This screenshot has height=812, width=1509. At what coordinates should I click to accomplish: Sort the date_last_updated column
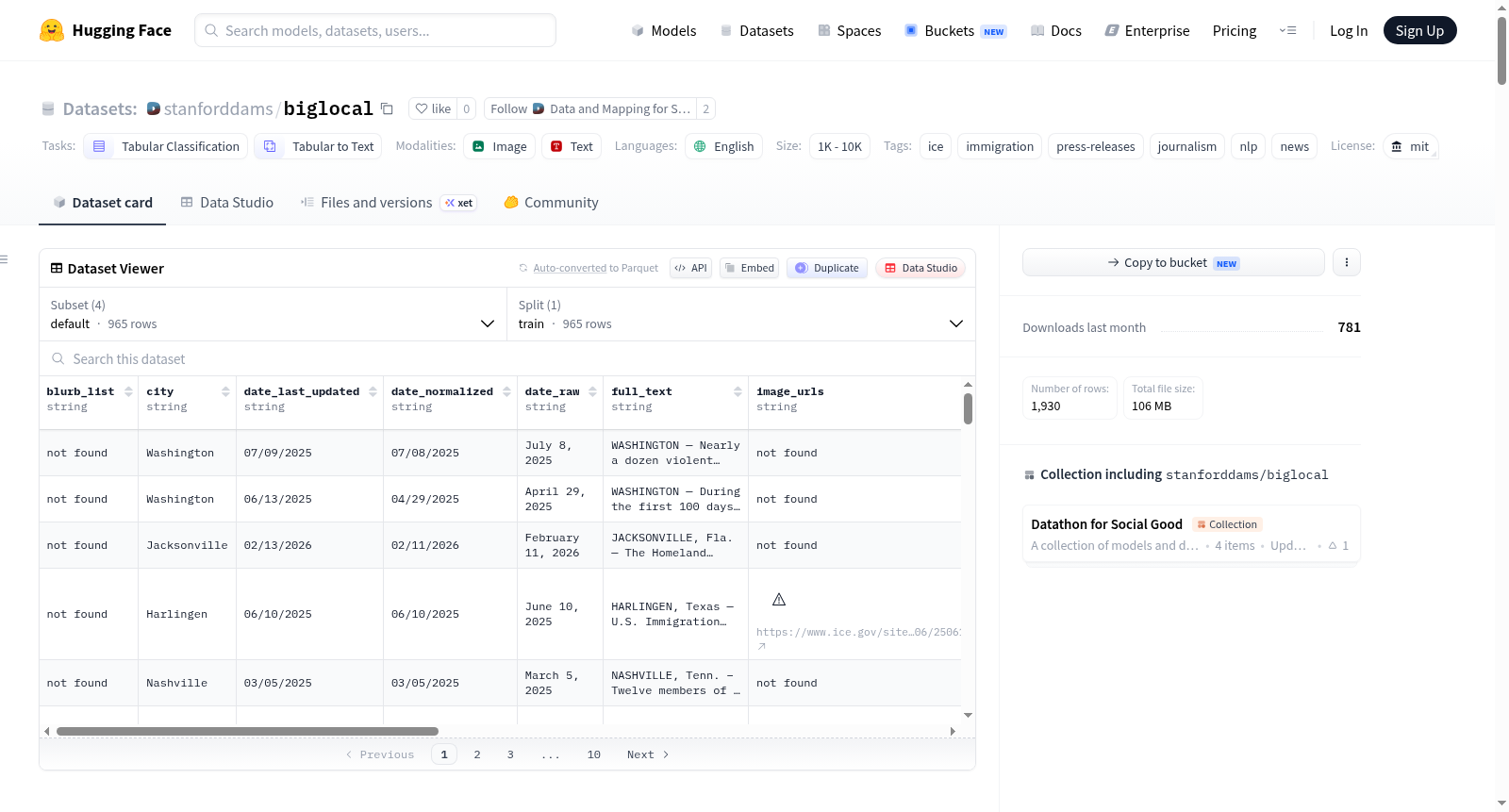click(x=373, y=391)
